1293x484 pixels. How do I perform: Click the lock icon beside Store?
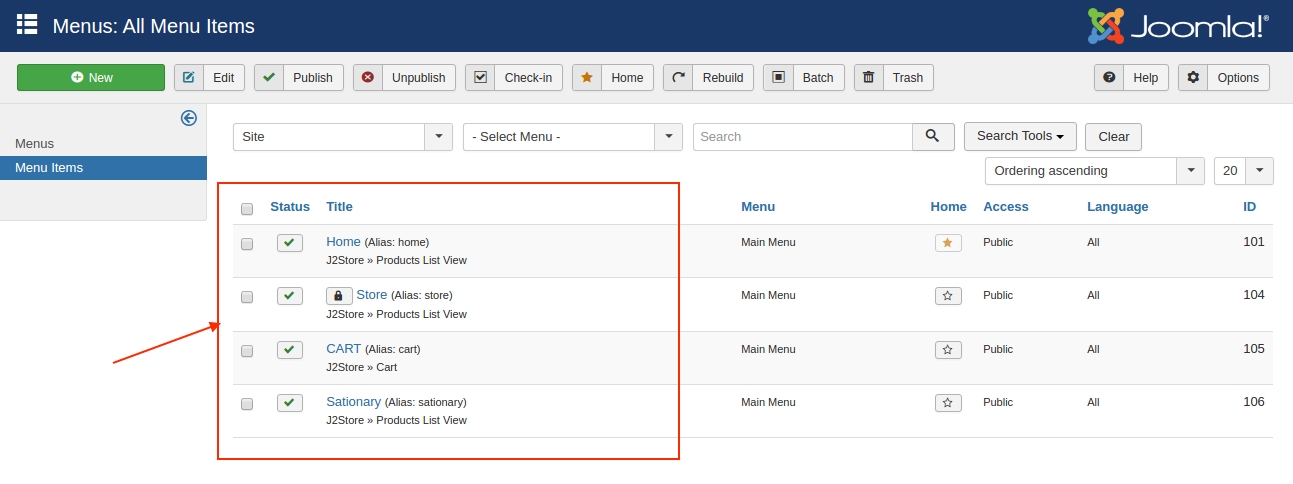coord(339,296)
